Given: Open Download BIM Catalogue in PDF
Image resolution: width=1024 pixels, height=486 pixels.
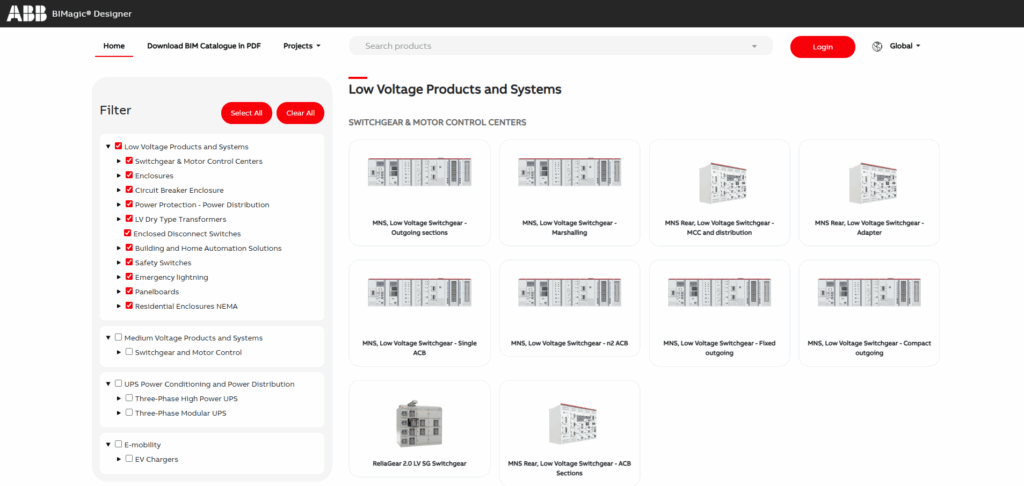Looking at the screenshot, I should [x=204, y=46].
